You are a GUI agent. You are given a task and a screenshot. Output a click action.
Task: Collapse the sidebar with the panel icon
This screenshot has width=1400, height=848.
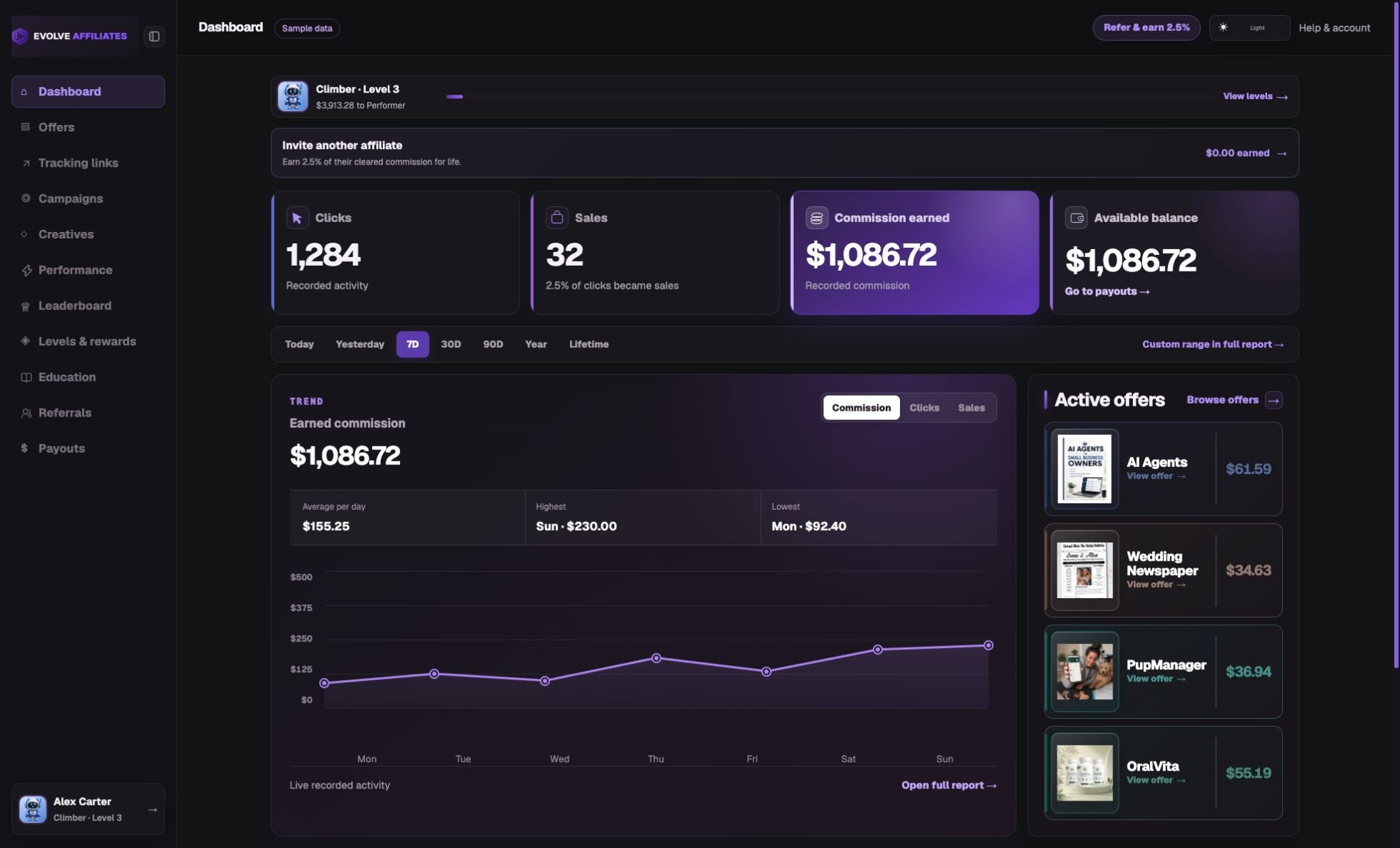[154, 36]
